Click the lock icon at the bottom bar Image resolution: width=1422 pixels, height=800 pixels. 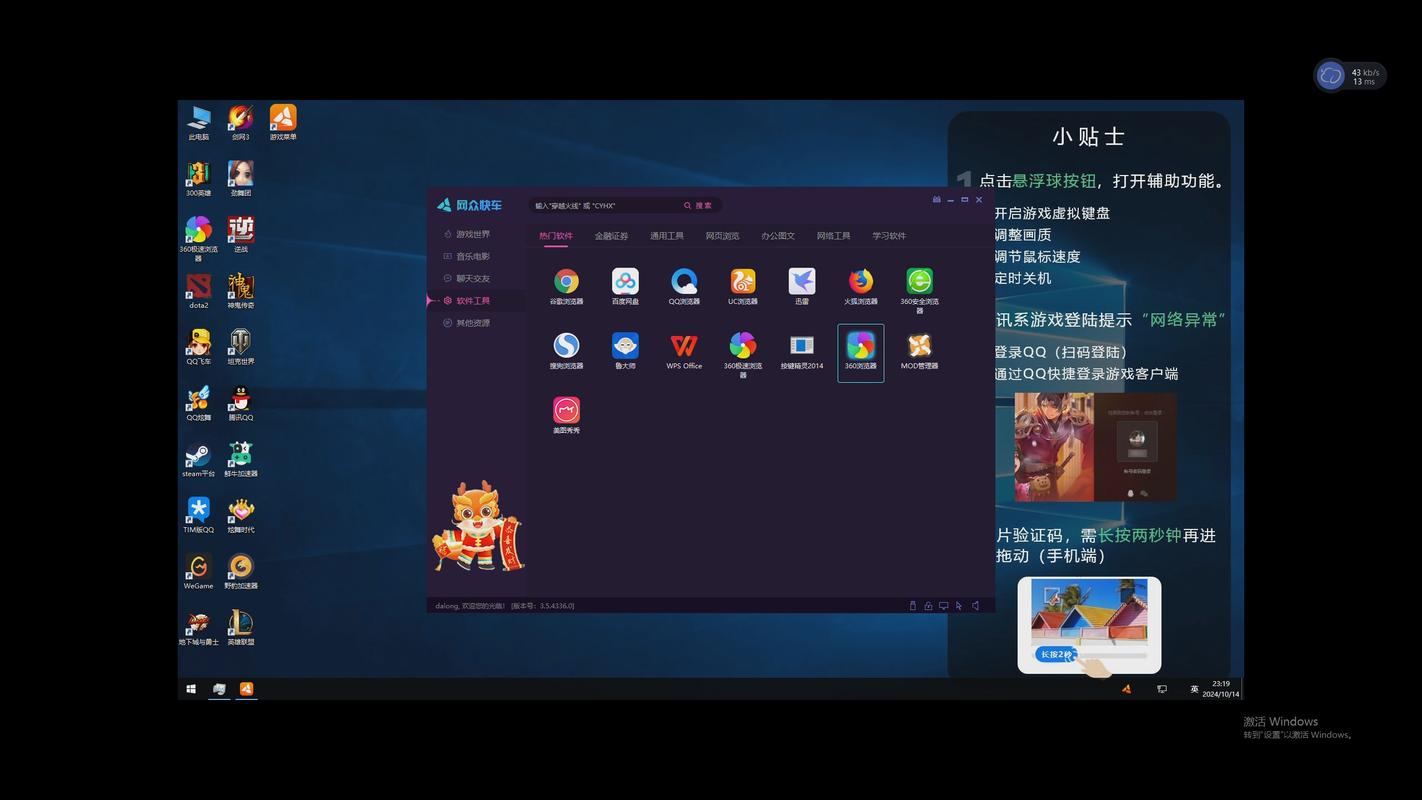[x=928, y=605]
